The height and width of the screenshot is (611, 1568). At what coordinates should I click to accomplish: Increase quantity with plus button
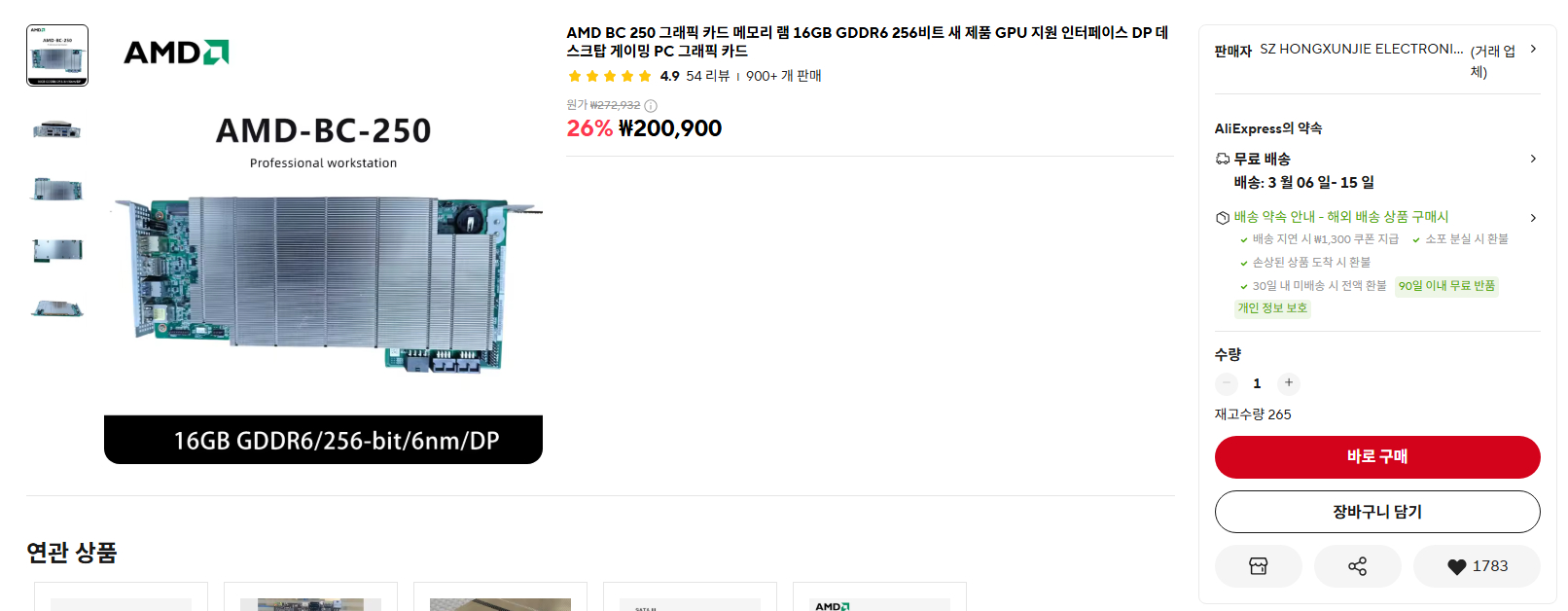1289,383
